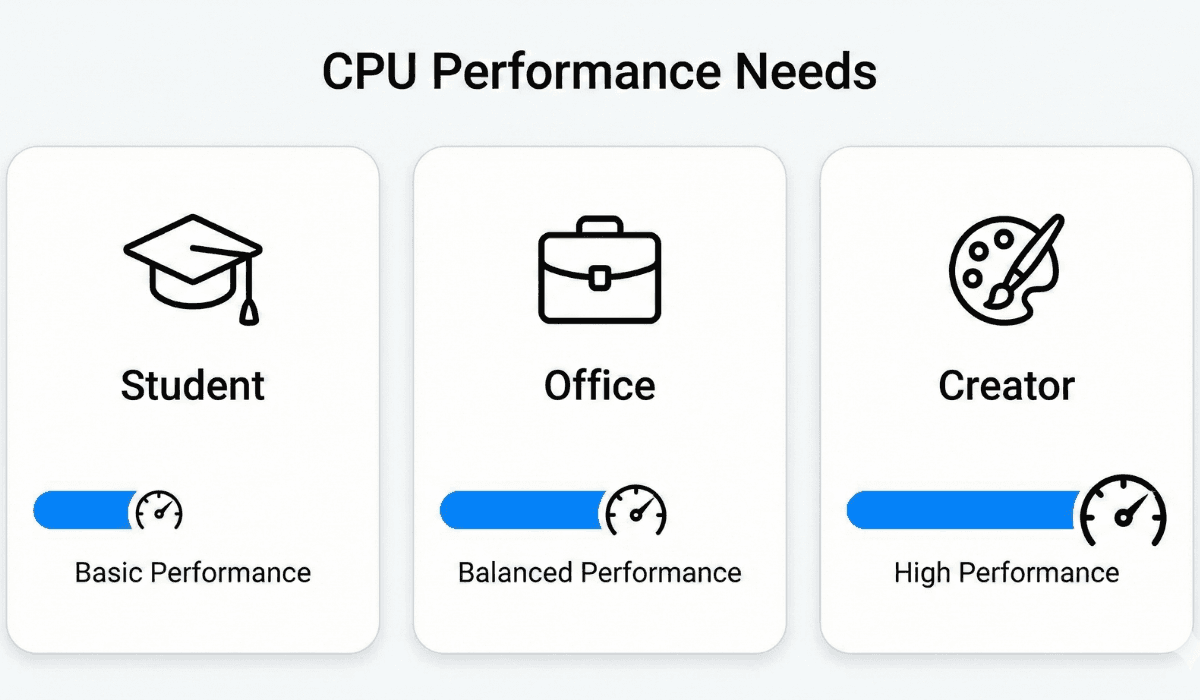Click the briefcase clasp on the Office icon
The image size is (1200, 700).
tap(599, 277)
